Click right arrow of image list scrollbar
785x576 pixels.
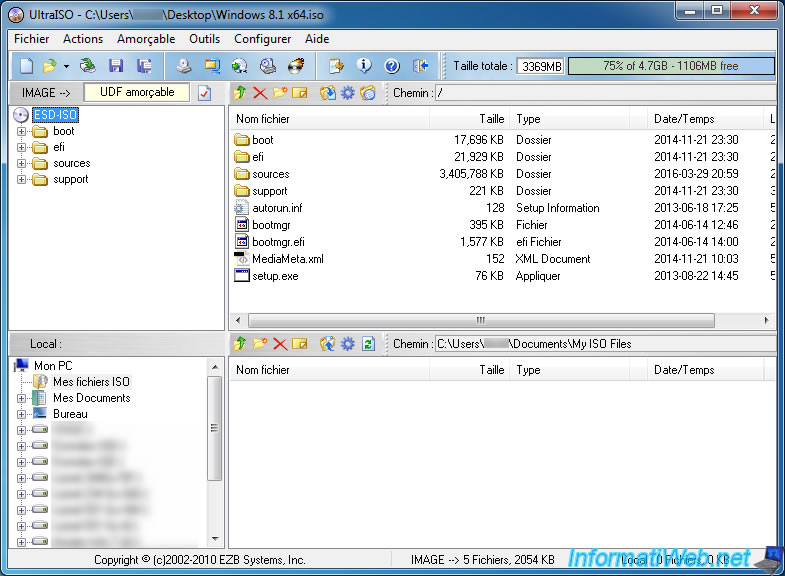pyautogui.click(x=766, y=320)
